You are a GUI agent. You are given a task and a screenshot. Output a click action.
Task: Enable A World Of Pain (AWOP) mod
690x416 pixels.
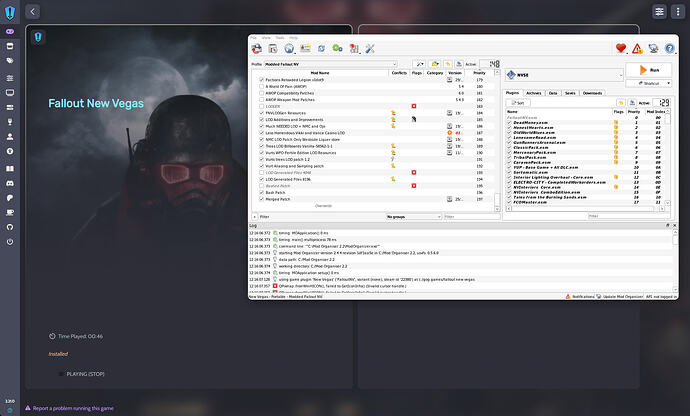[x=262, y=87]
